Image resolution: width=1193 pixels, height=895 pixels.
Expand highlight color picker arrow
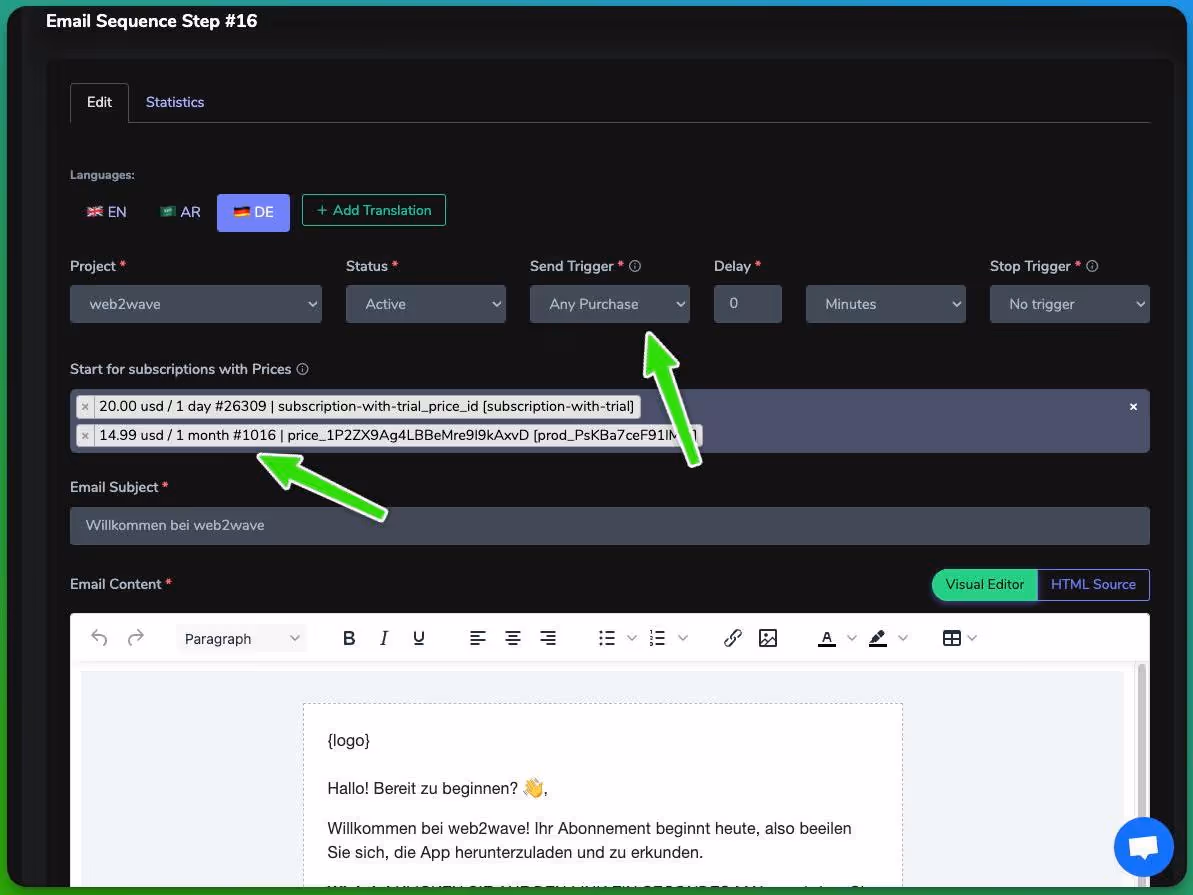(x=902, y=638)
